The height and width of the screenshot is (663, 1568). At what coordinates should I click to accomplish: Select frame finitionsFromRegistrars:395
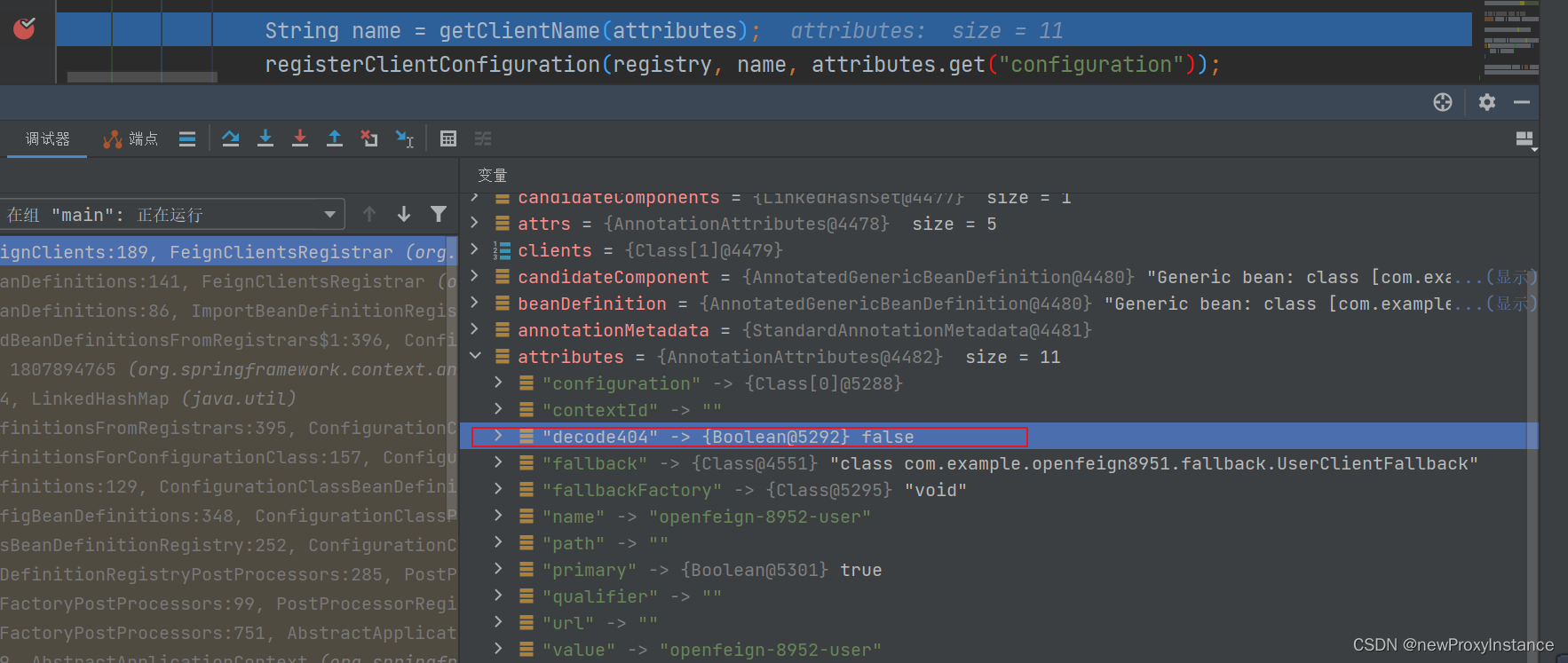tap(228, 428)
